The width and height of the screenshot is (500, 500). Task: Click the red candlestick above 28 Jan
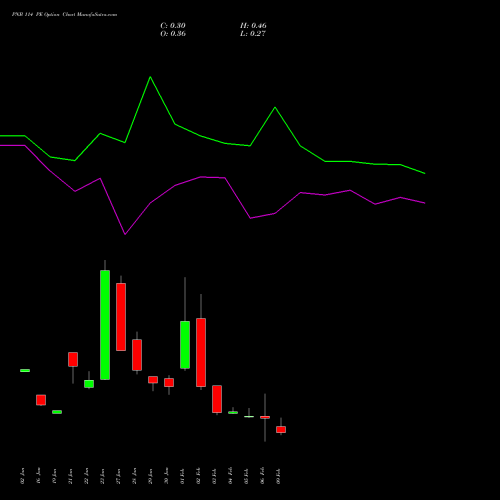(137, 355)
